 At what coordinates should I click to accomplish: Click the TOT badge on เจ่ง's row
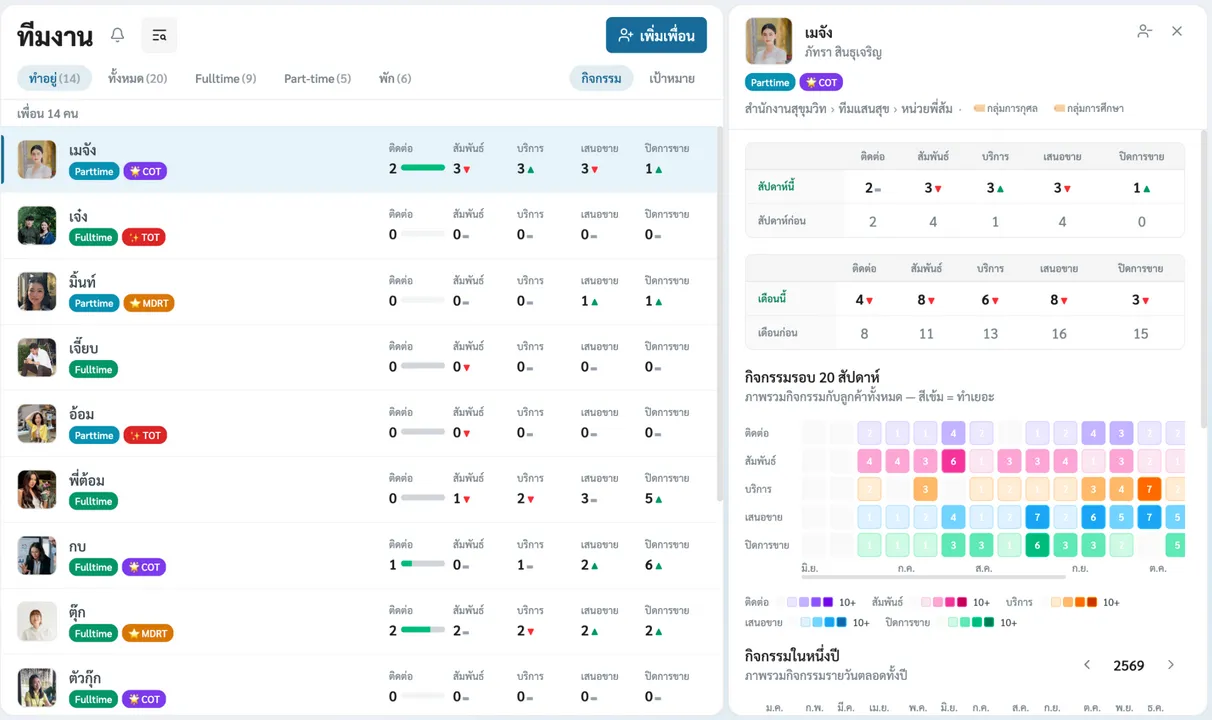[144, 238]
